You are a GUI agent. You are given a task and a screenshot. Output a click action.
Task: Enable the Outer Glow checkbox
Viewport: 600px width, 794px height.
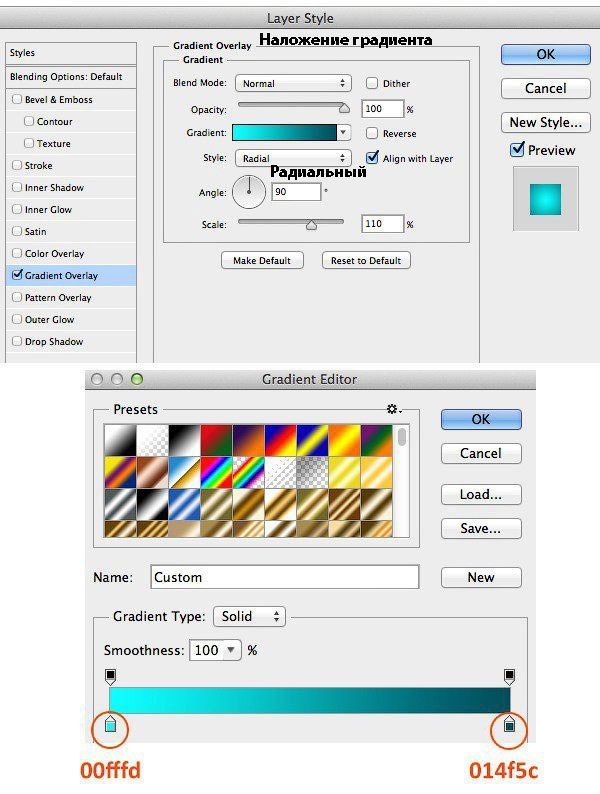pos(17,319)
